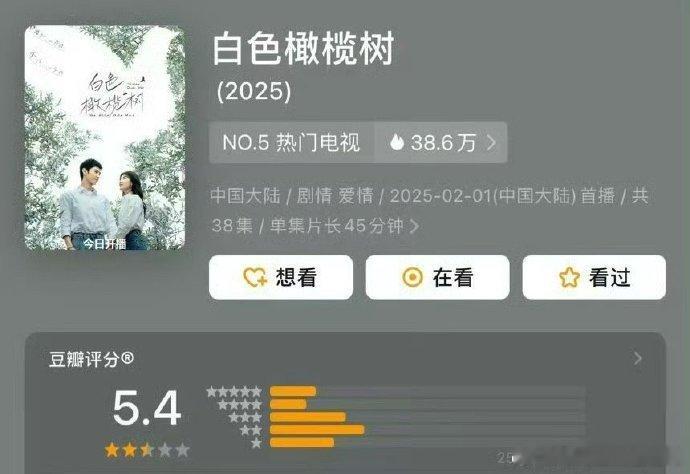
Task: Tap the flame popularity icon
Action: (x=396, y=142)
